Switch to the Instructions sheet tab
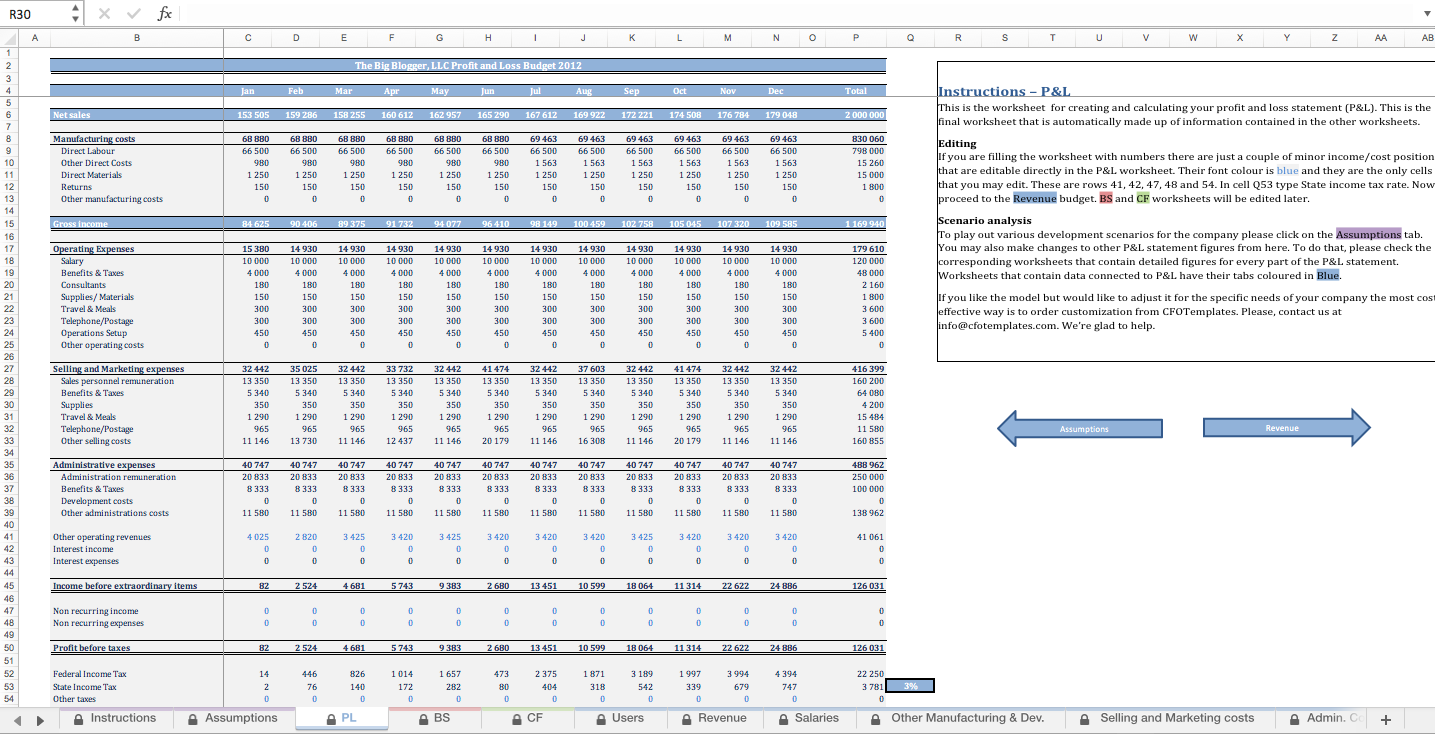The height and width of the screenshot is (734, 1435). coord(115,718)
